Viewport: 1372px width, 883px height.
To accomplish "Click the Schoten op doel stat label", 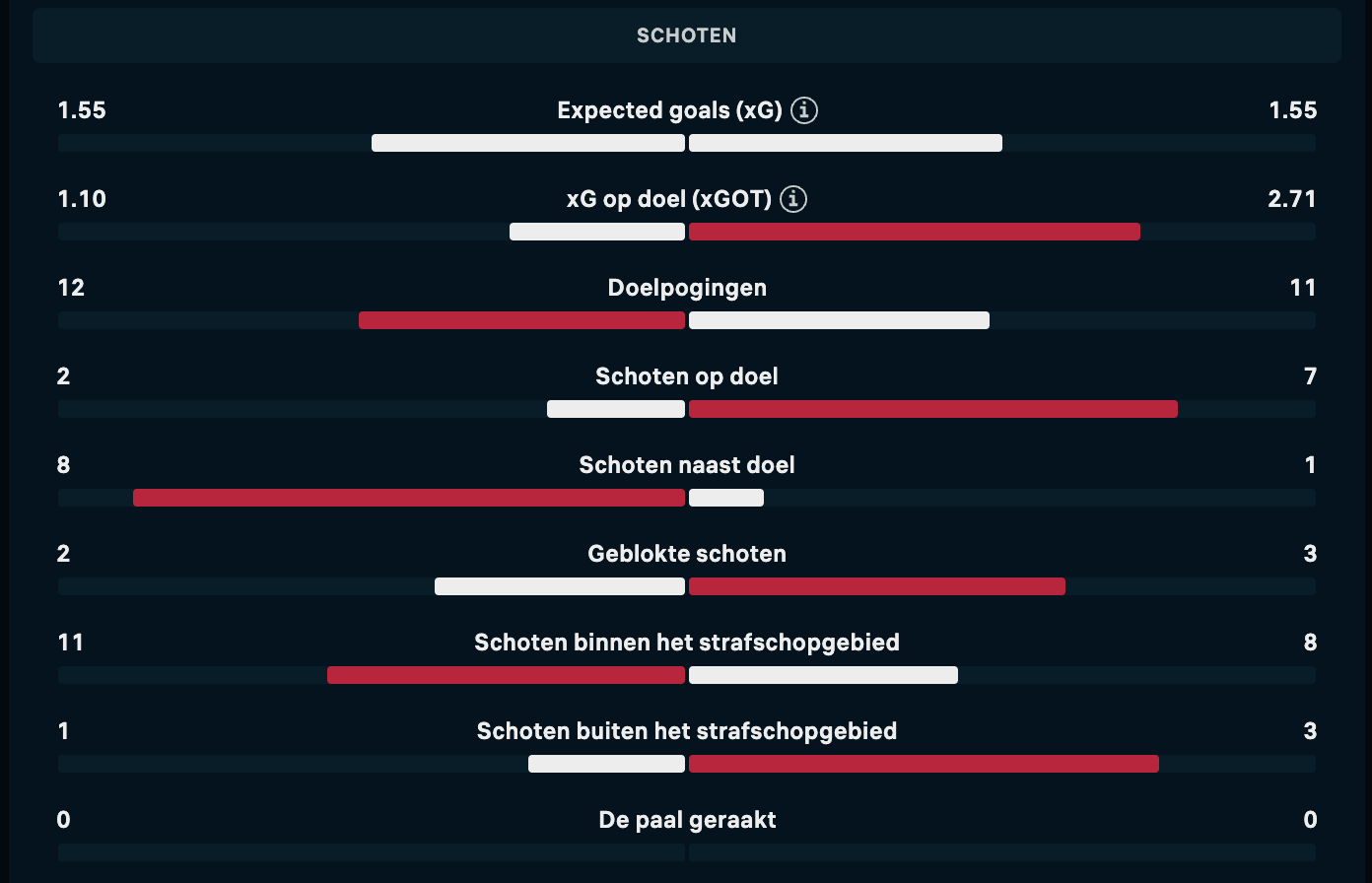I will (x=686, y=376).
